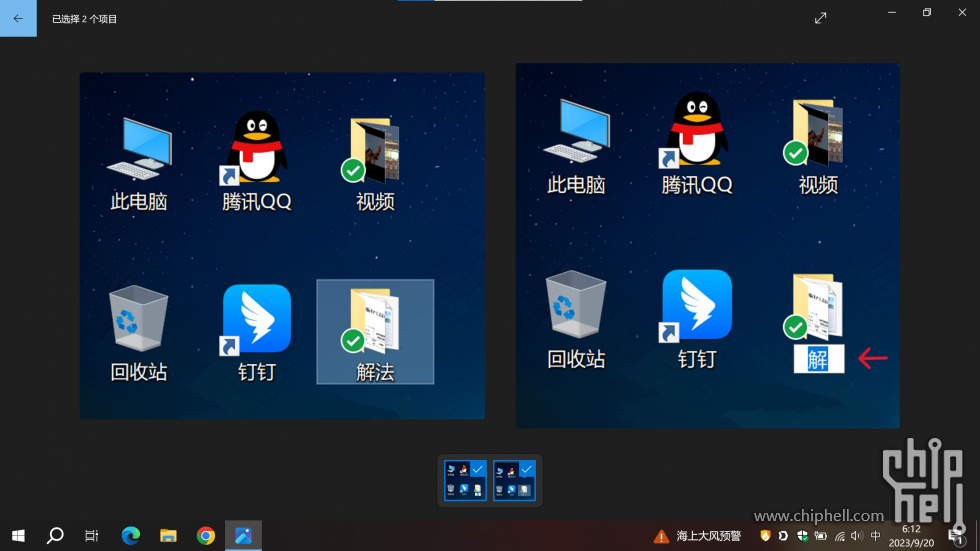Click the active Photos app taskbar icon

pyautogui.click(x=243, y=535)
